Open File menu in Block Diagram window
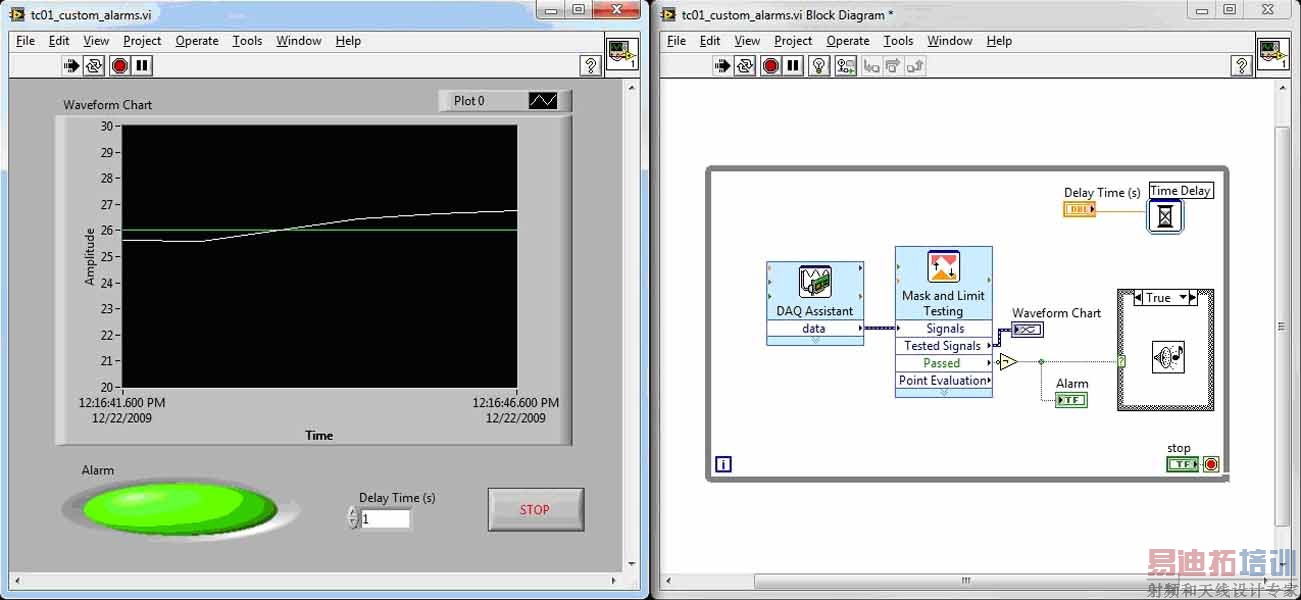This screenshot has height=600, width=1301. pos(677,41)
